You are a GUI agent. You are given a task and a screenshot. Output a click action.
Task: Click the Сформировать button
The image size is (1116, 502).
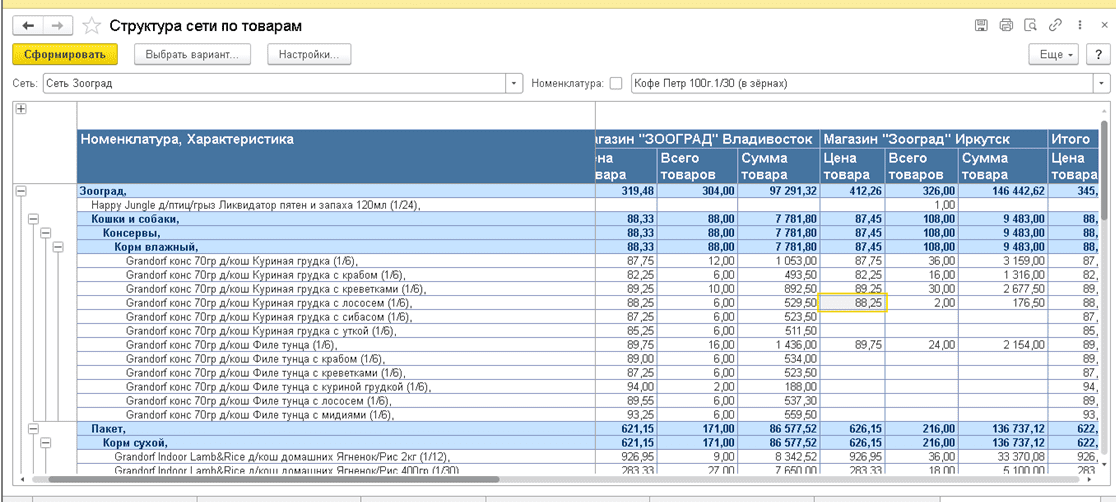pyautogui.click(x=65, y=54)
